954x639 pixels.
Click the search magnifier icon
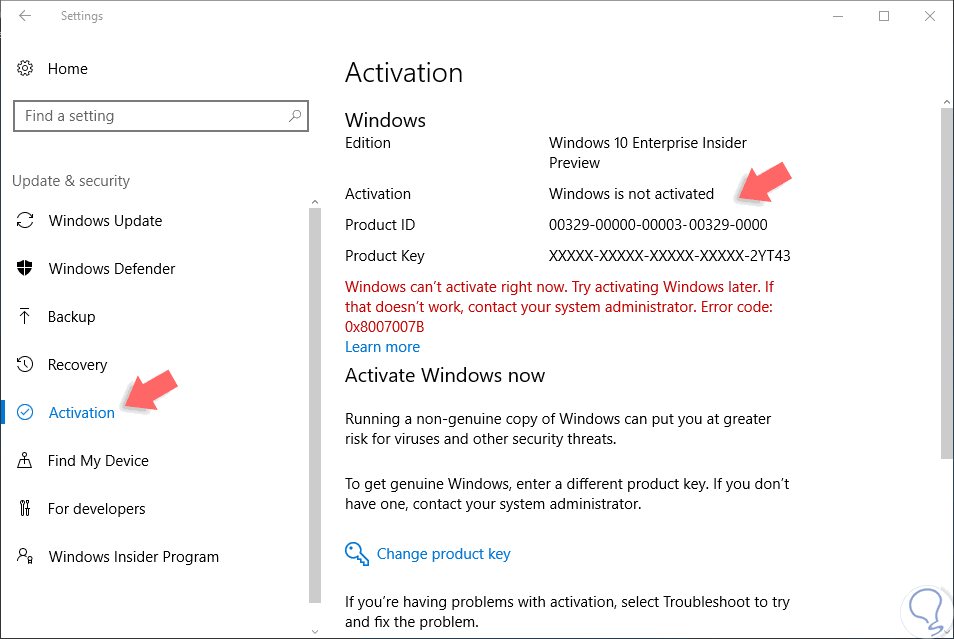[295, 116]
